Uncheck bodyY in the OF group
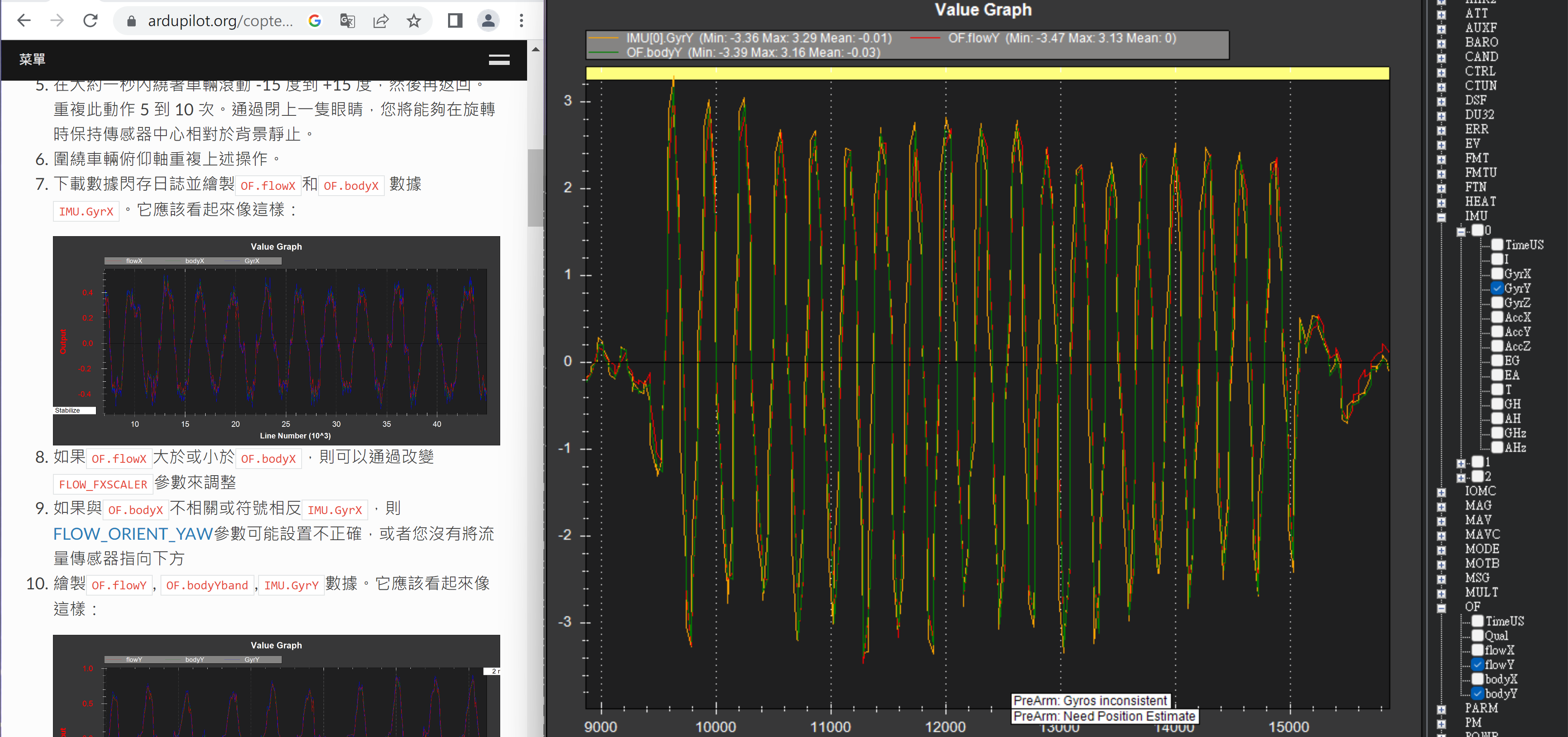1568x737 pixels. (x=1478, y=693)
